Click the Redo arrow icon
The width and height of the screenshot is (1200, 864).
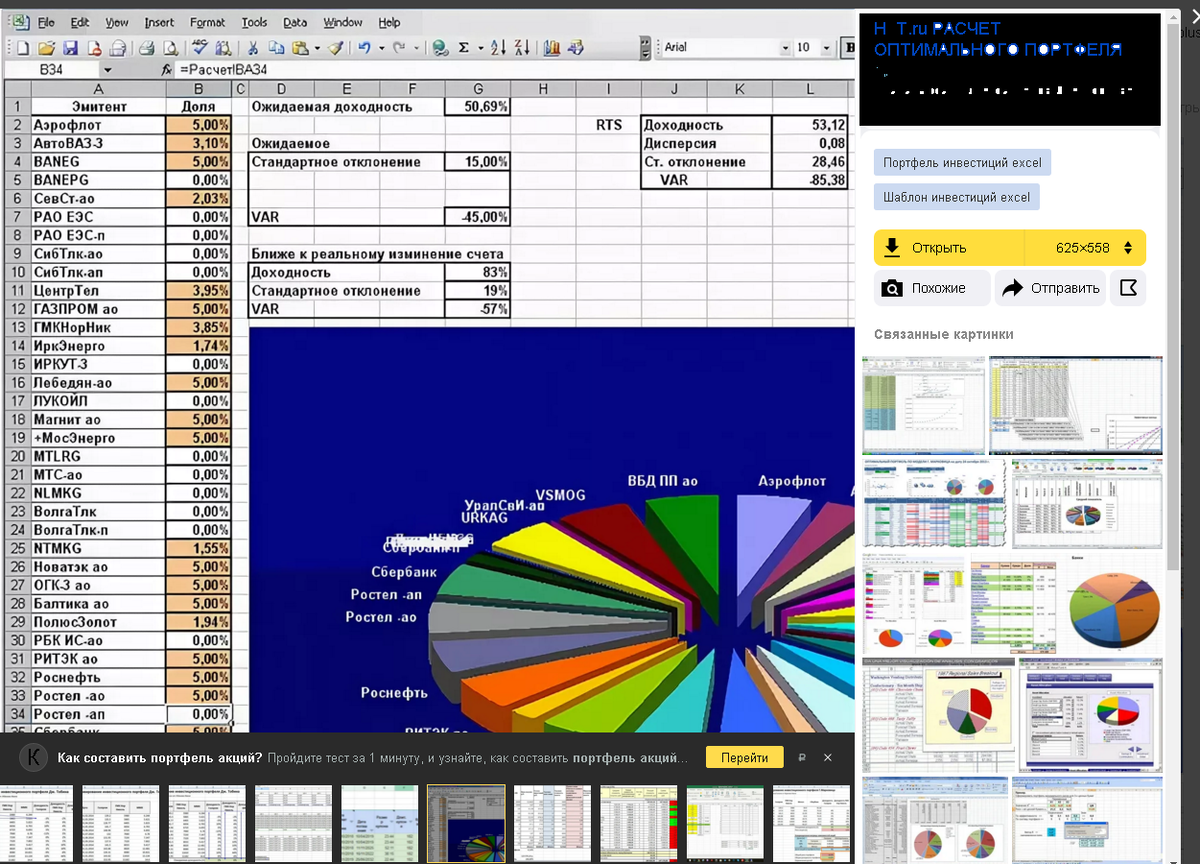tap(399, 48)
